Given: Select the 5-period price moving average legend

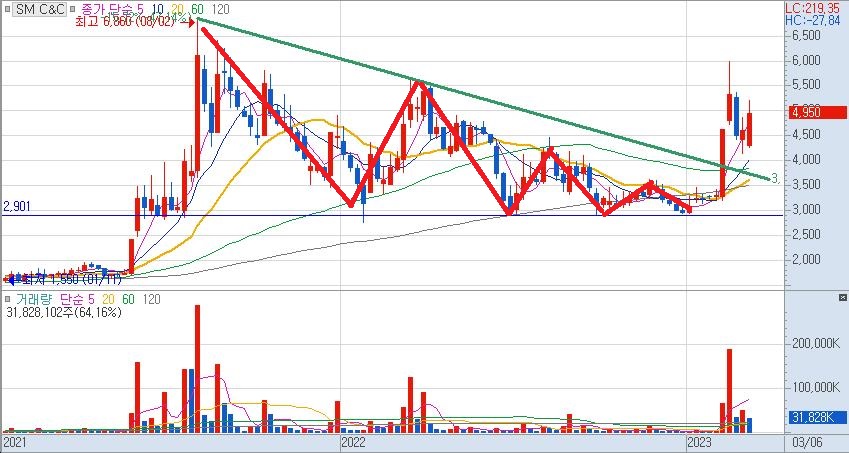Looking at the screenshot, I should [x=140, y=9].
